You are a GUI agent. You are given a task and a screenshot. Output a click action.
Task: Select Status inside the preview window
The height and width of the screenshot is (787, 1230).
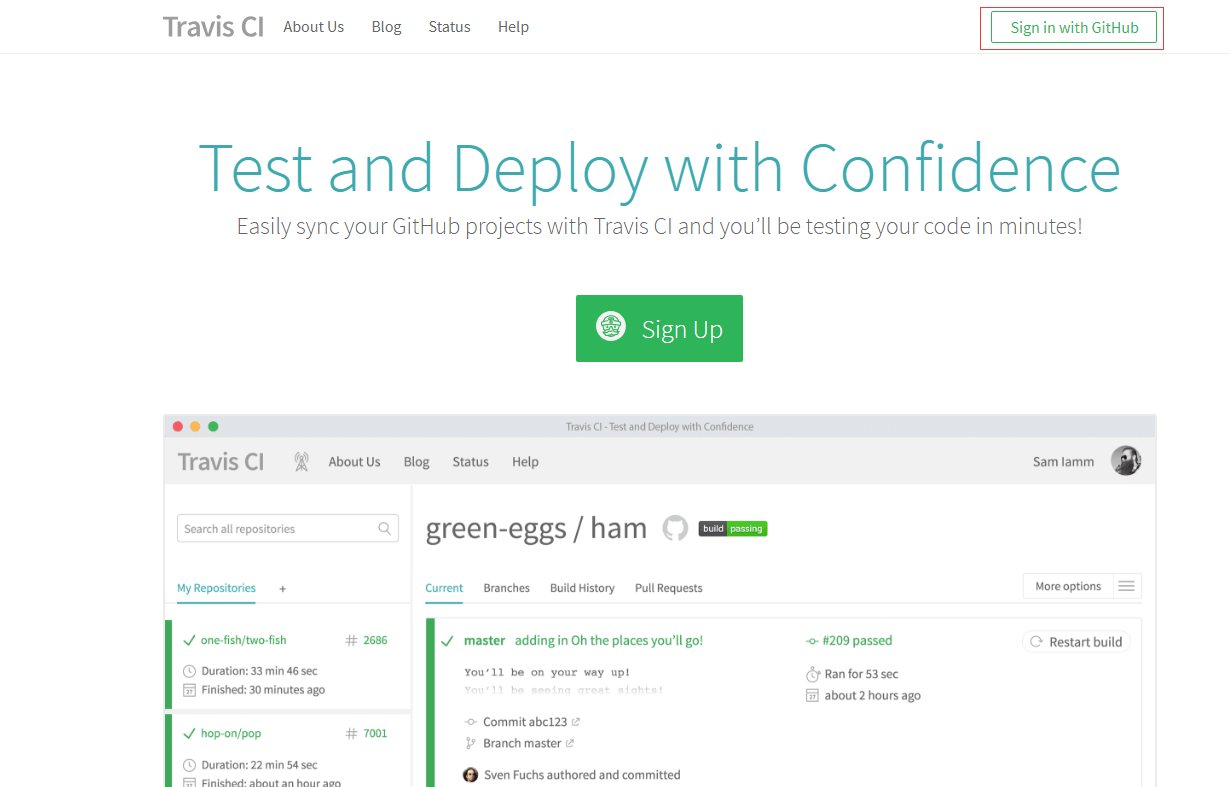point(470,462)
